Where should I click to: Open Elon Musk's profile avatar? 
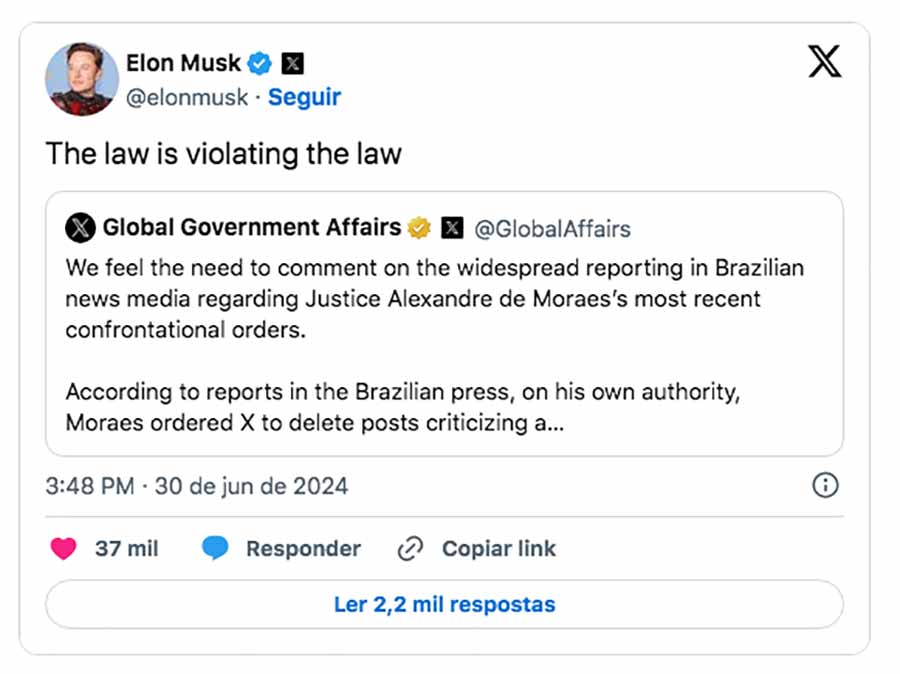(82, 79)
